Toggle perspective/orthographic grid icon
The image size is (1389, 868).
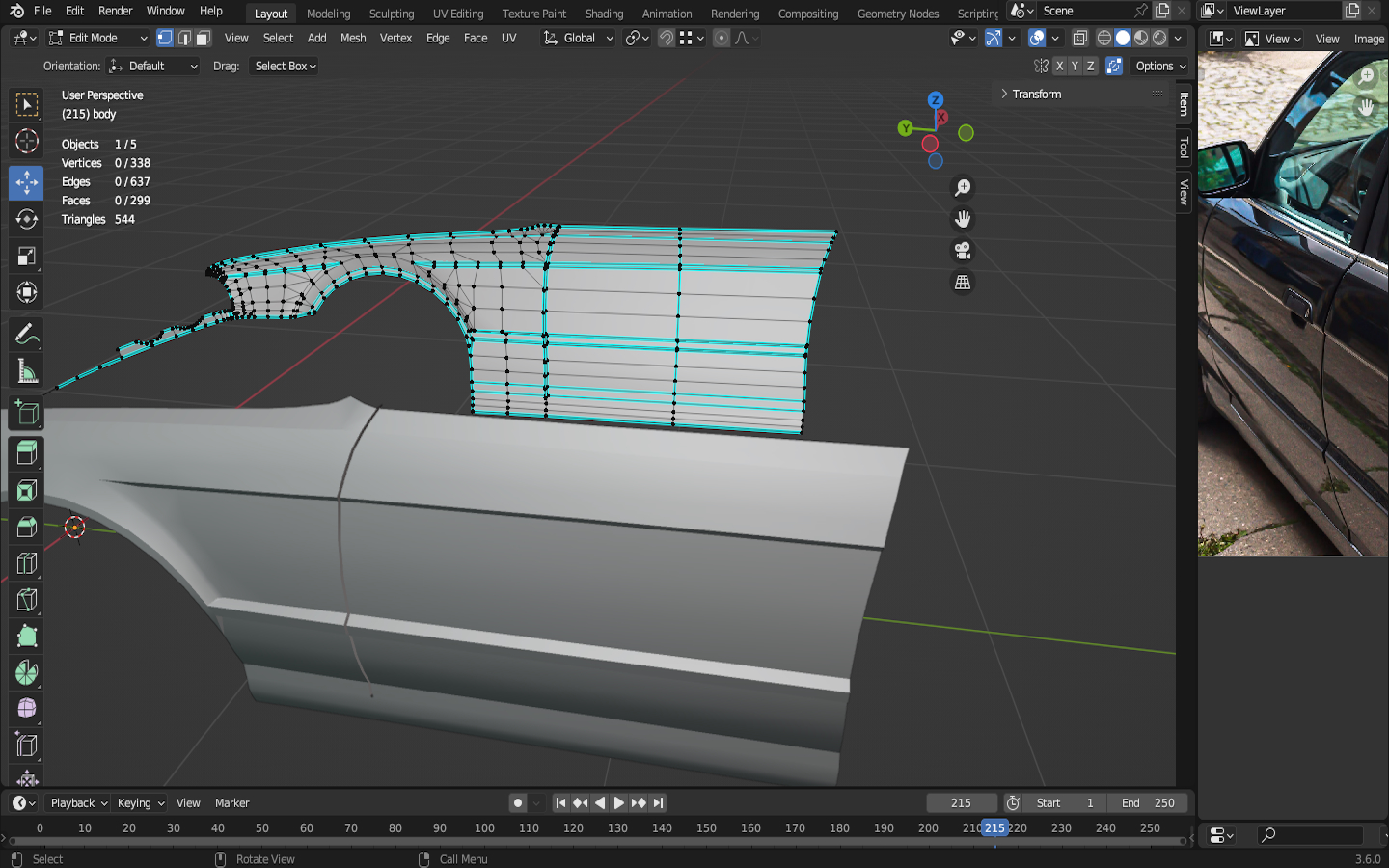click(x=962, y=283)
